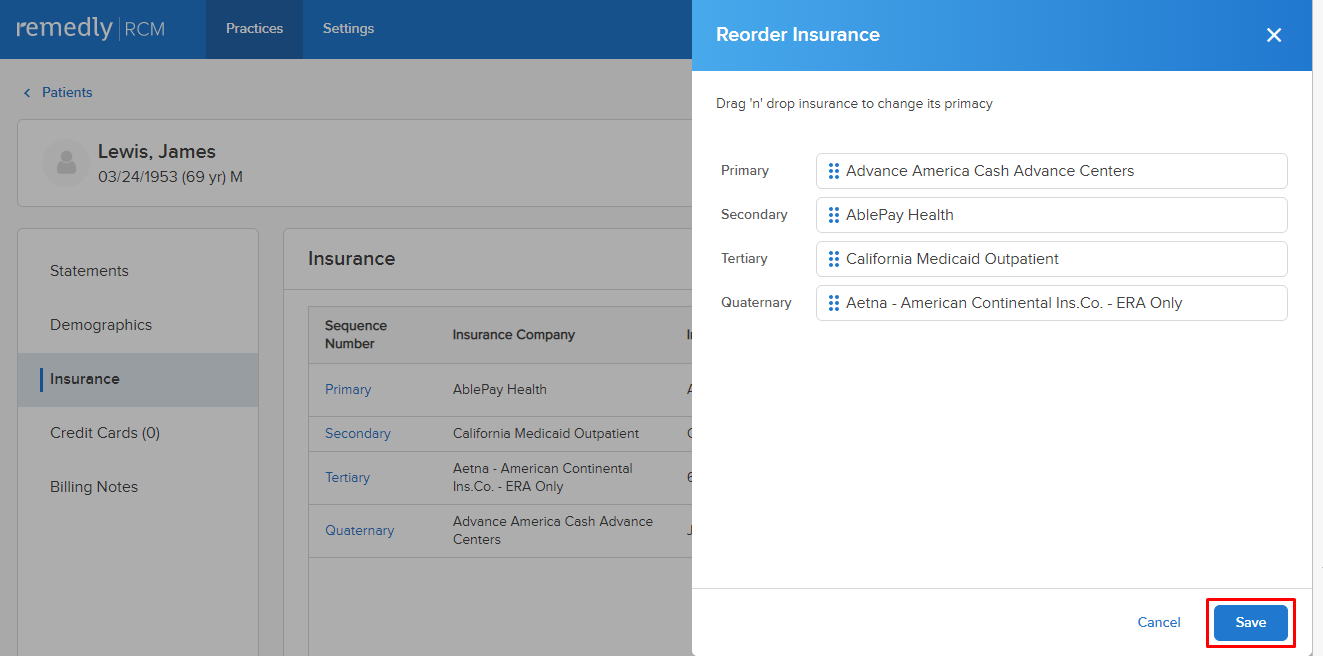Click the Tertiary label in reorder panel
The image size is (1323, 656).
click(x=744, y=259)
